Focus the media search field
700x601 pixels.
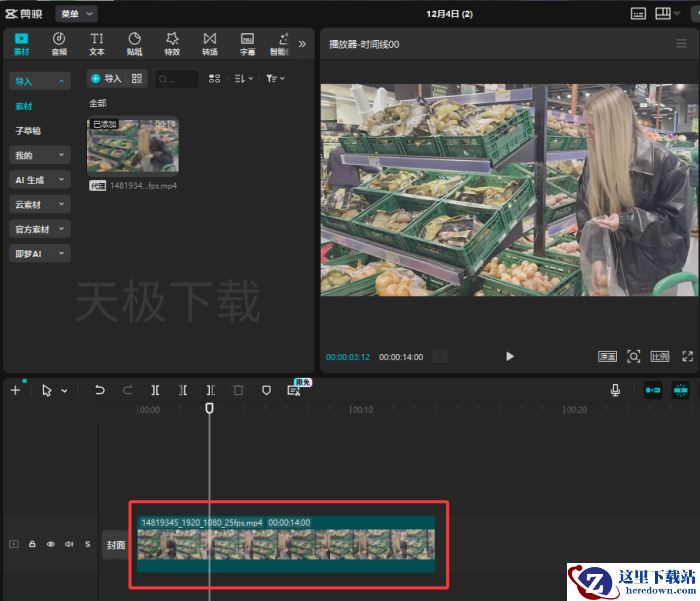(176, 79)
